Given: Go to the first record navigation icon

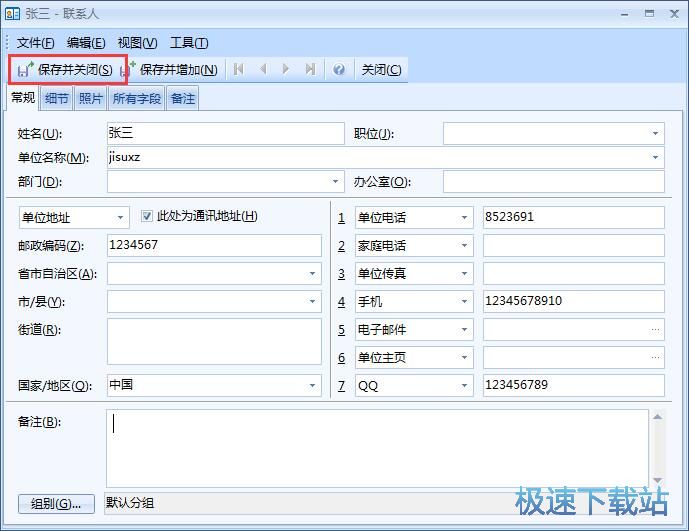Looking at the screenshot, I should click(x=239, y=69).
